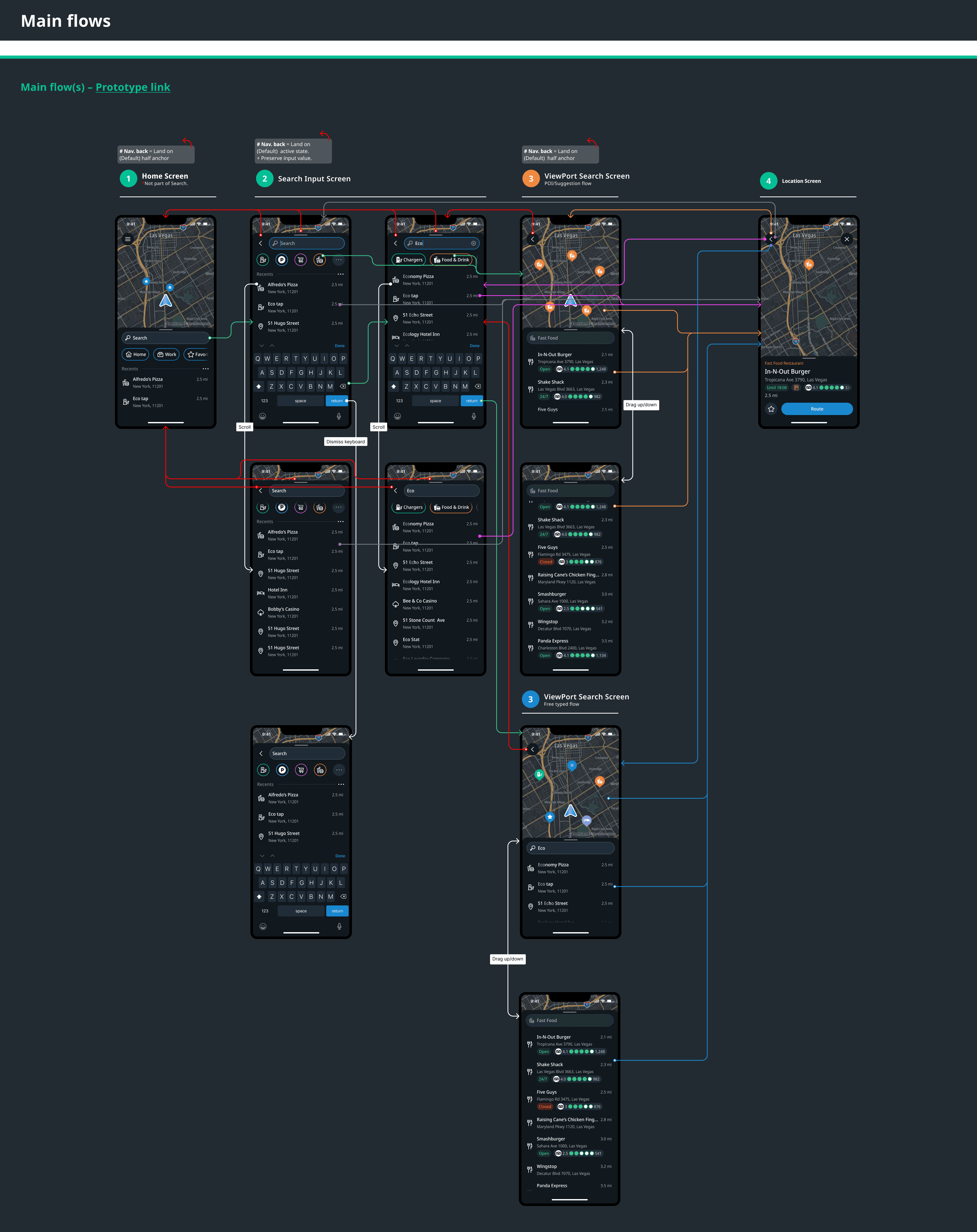Click the up chevron above the Eco screen keyboard
This screenshot has height=1232, width=977.
pyautogui.click(x=407, y=346)
